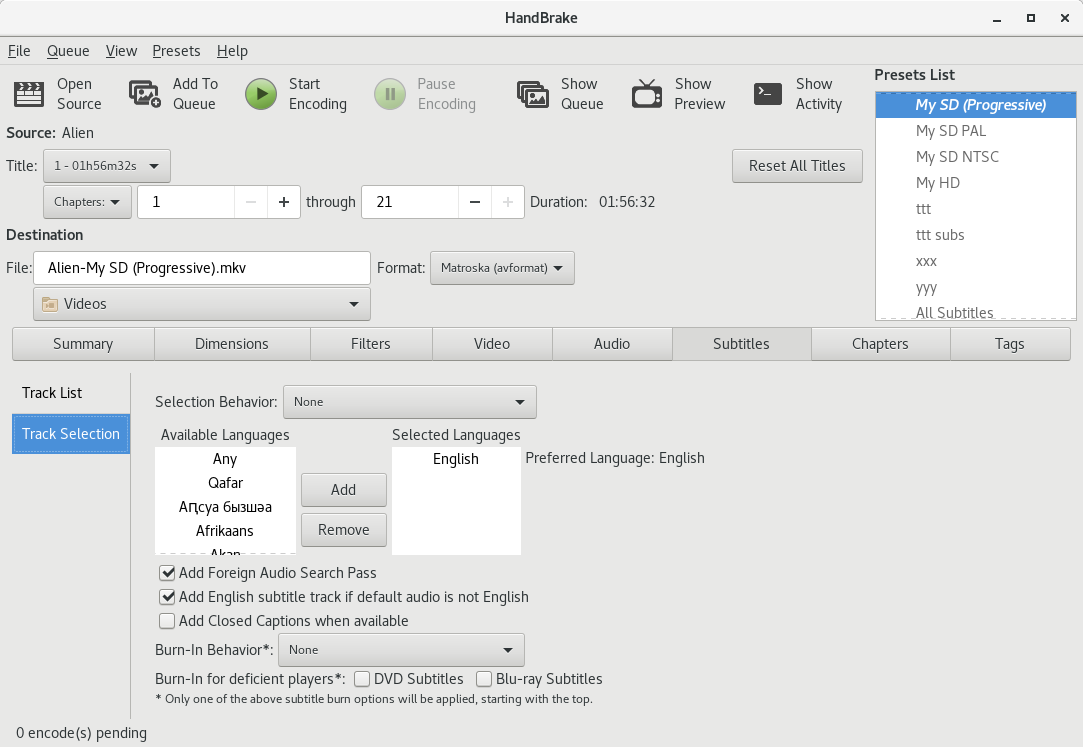The height and width of the screenshot is (747, 1083).
Task: Open the Title dropdown
Action: click(x=107, y=166)
